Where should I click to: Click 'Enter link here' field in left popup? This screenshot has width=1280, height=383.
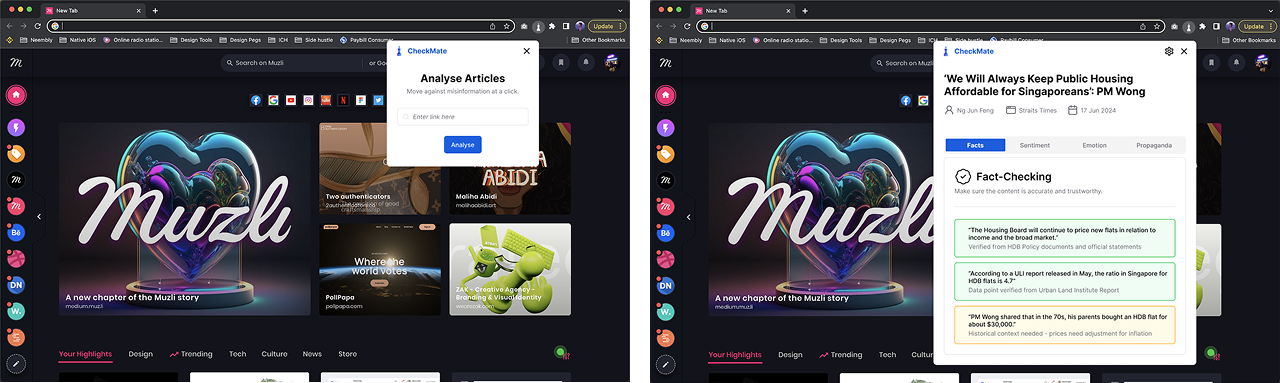463,117
